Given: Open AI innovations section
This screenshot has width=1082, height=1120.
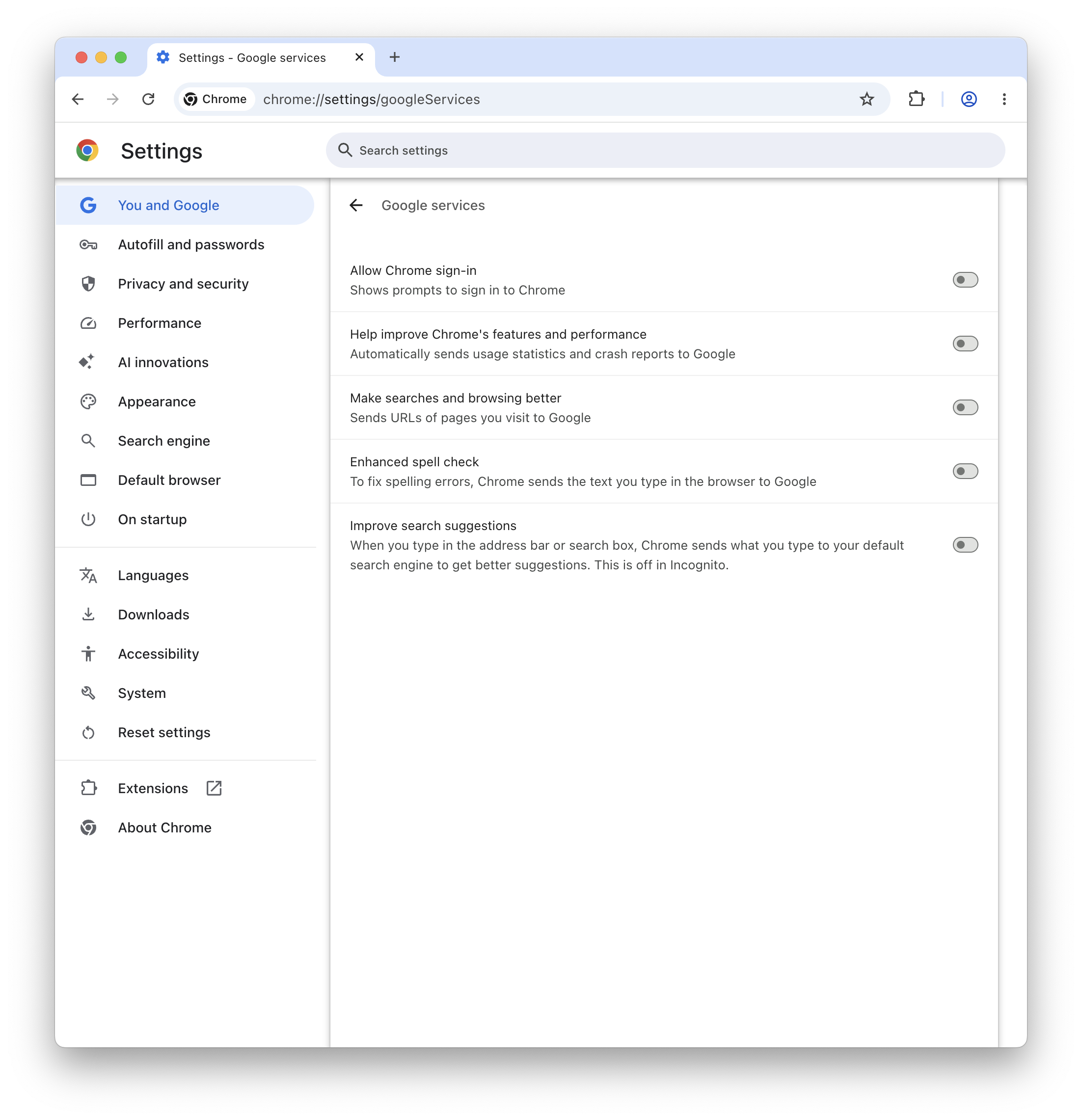Looking at the screenshot, I should (185, 362).
